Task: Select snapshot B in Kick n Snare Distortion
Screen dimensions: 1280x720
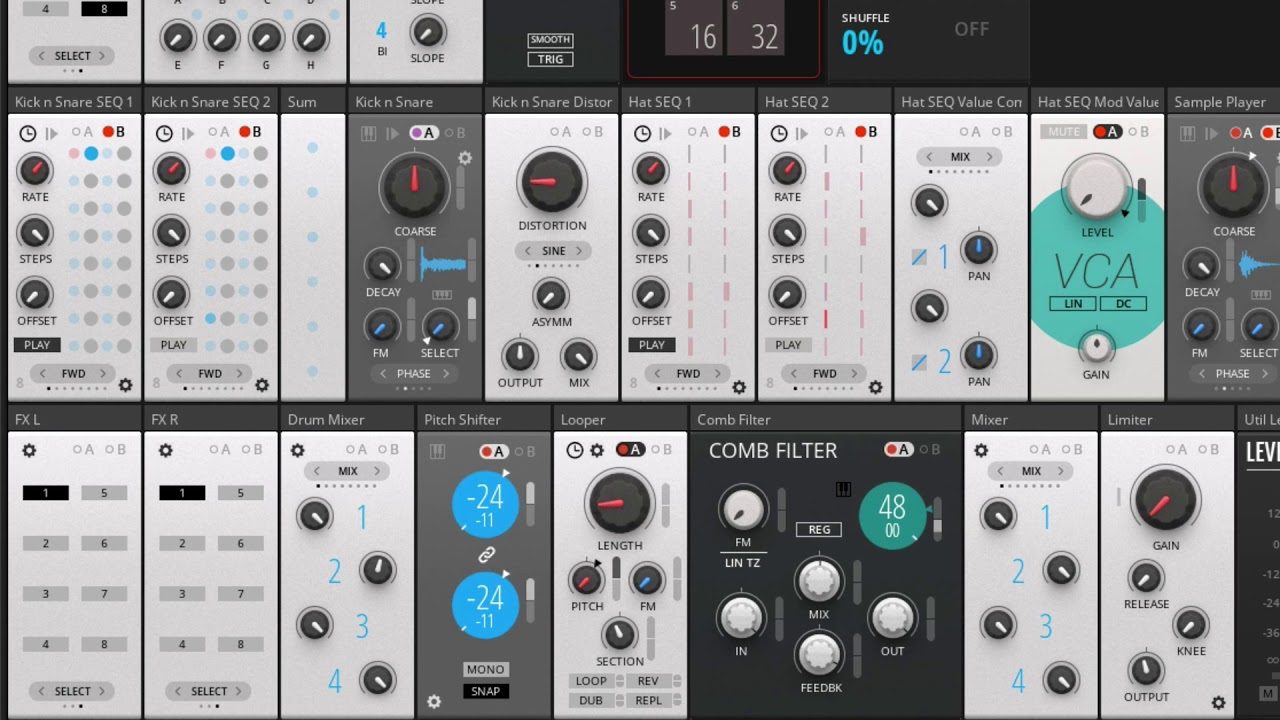Action: tap(591, 132)
